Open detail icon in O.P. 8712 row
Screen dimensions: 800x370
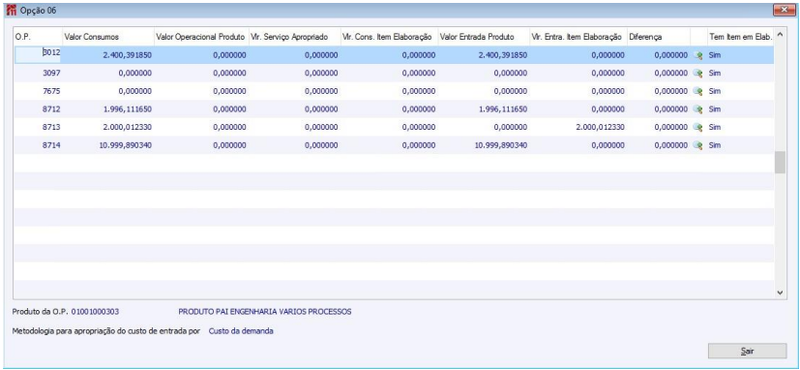[x=698, y=109]
